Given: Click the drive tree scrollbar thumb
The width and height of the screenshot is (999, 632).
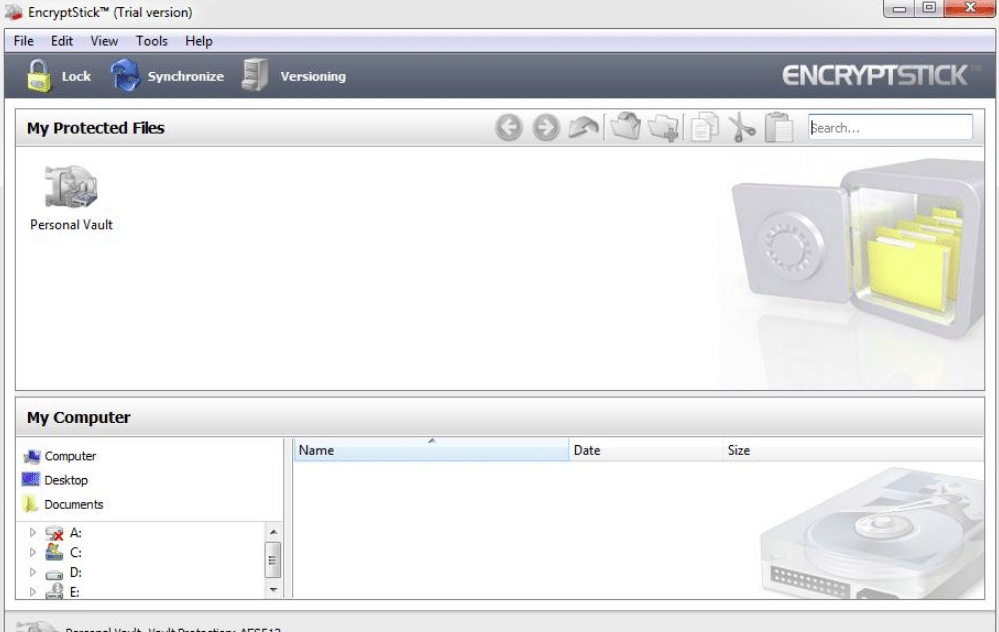Looking at the screenshot, I should pos(273,560).
